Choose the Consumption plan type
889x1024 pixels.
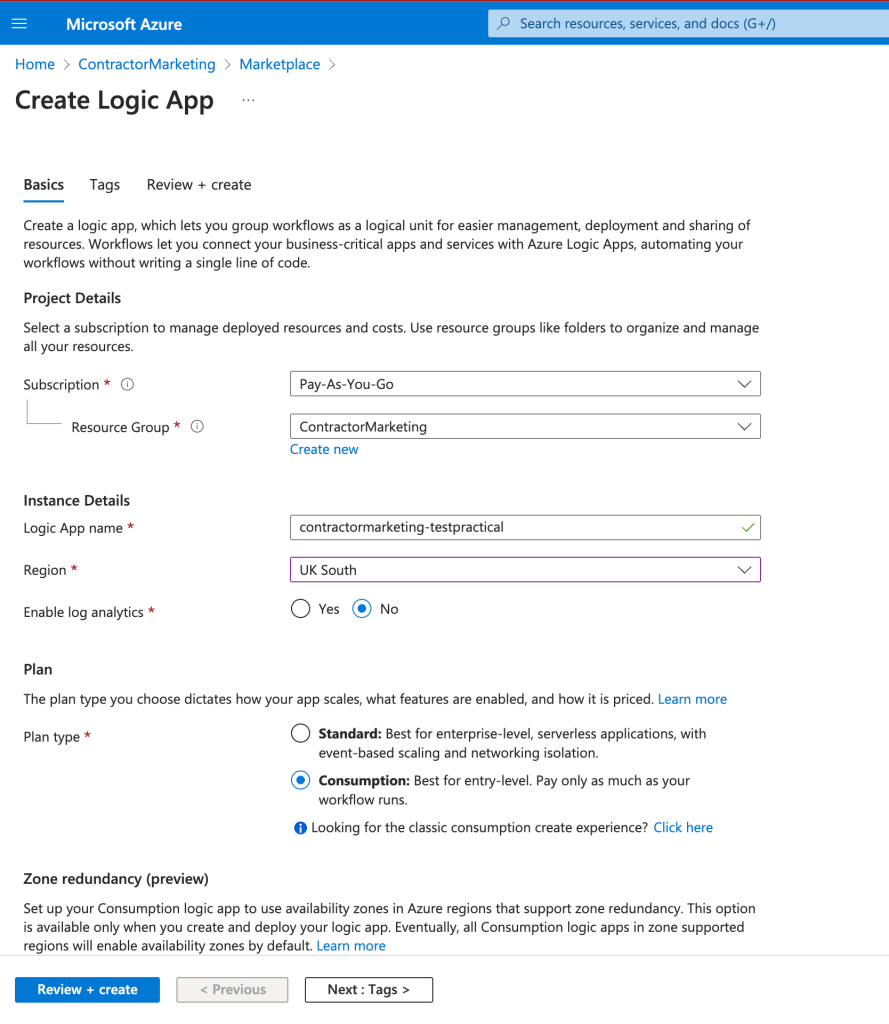coord(300,780)
